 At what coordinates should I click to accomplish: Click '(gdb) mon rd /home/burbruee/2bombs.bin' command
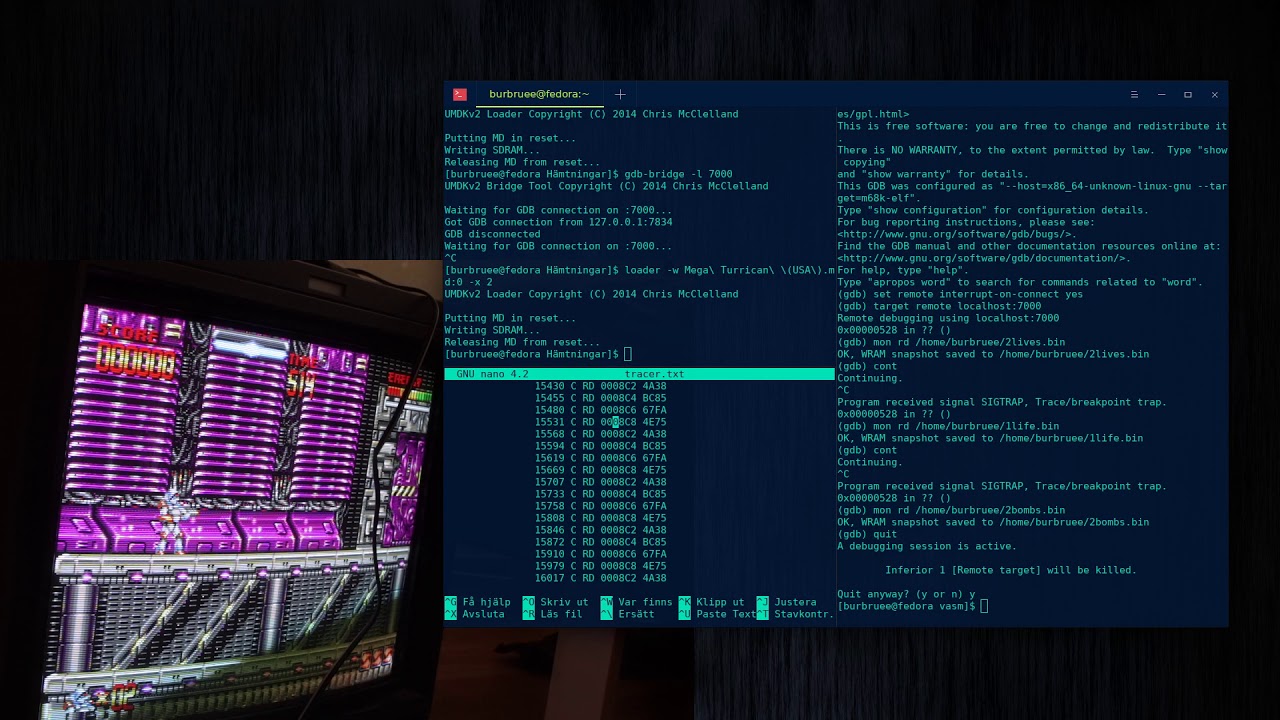951,510
